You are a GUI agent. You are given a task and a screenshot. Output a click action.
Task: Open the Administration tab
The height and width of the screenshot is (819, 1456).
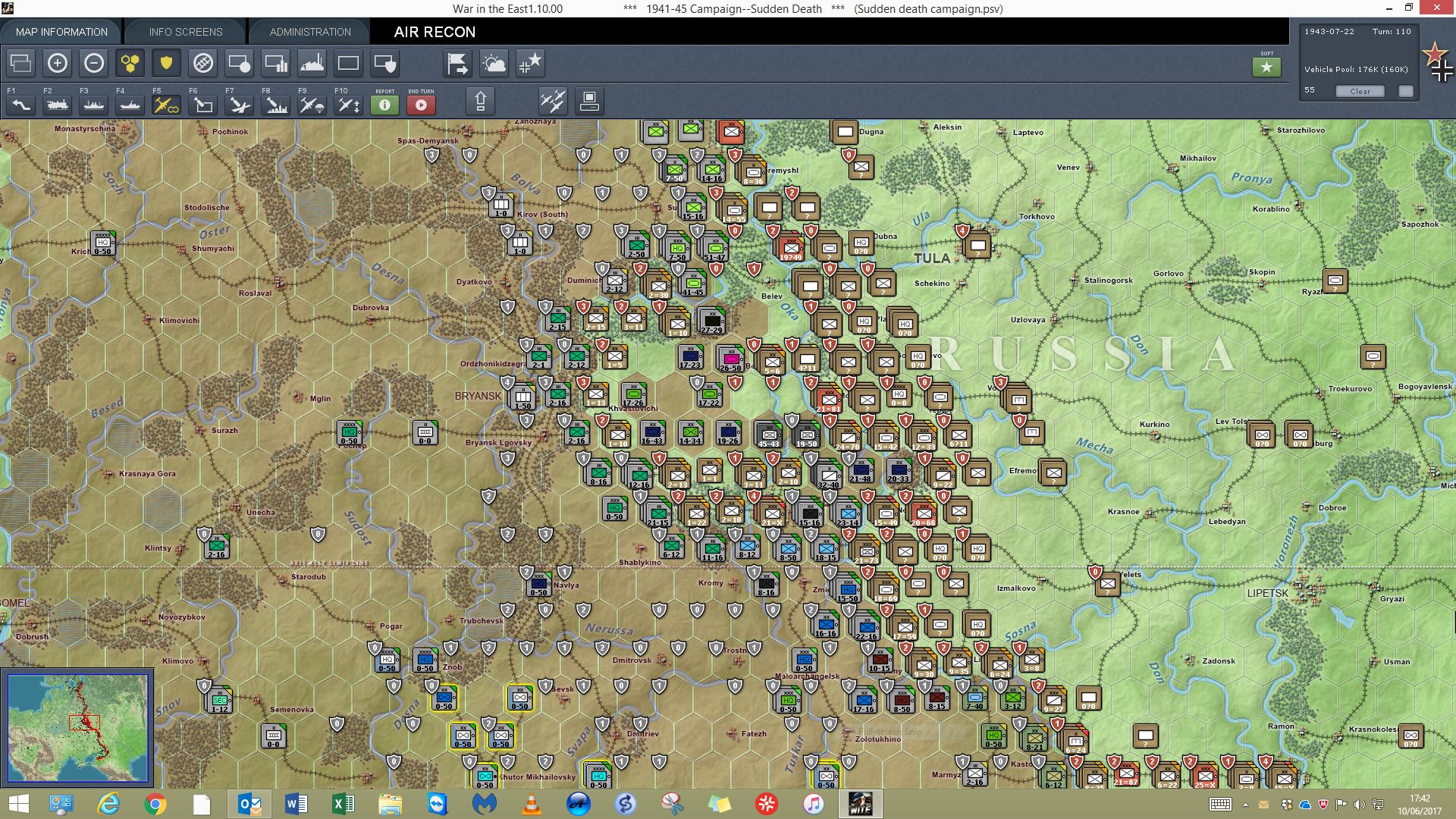310,32
